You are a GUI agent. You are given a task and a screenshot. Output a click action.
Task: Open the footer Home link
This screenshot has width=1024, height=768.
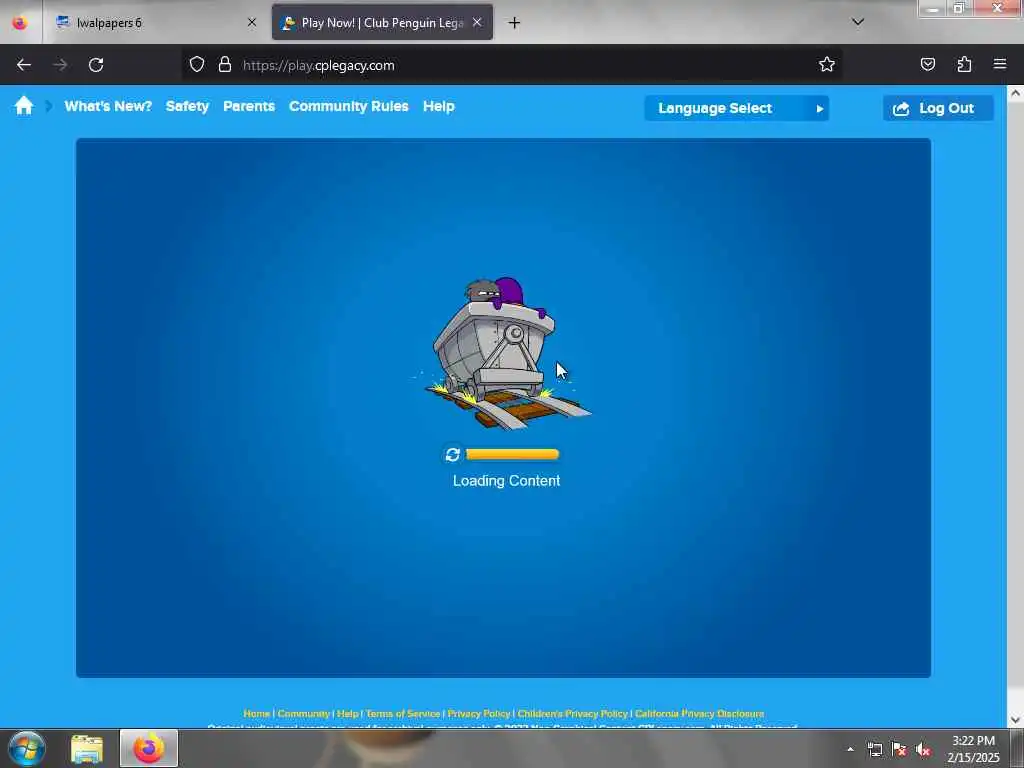pyautogui.click(x=257, y=714)
